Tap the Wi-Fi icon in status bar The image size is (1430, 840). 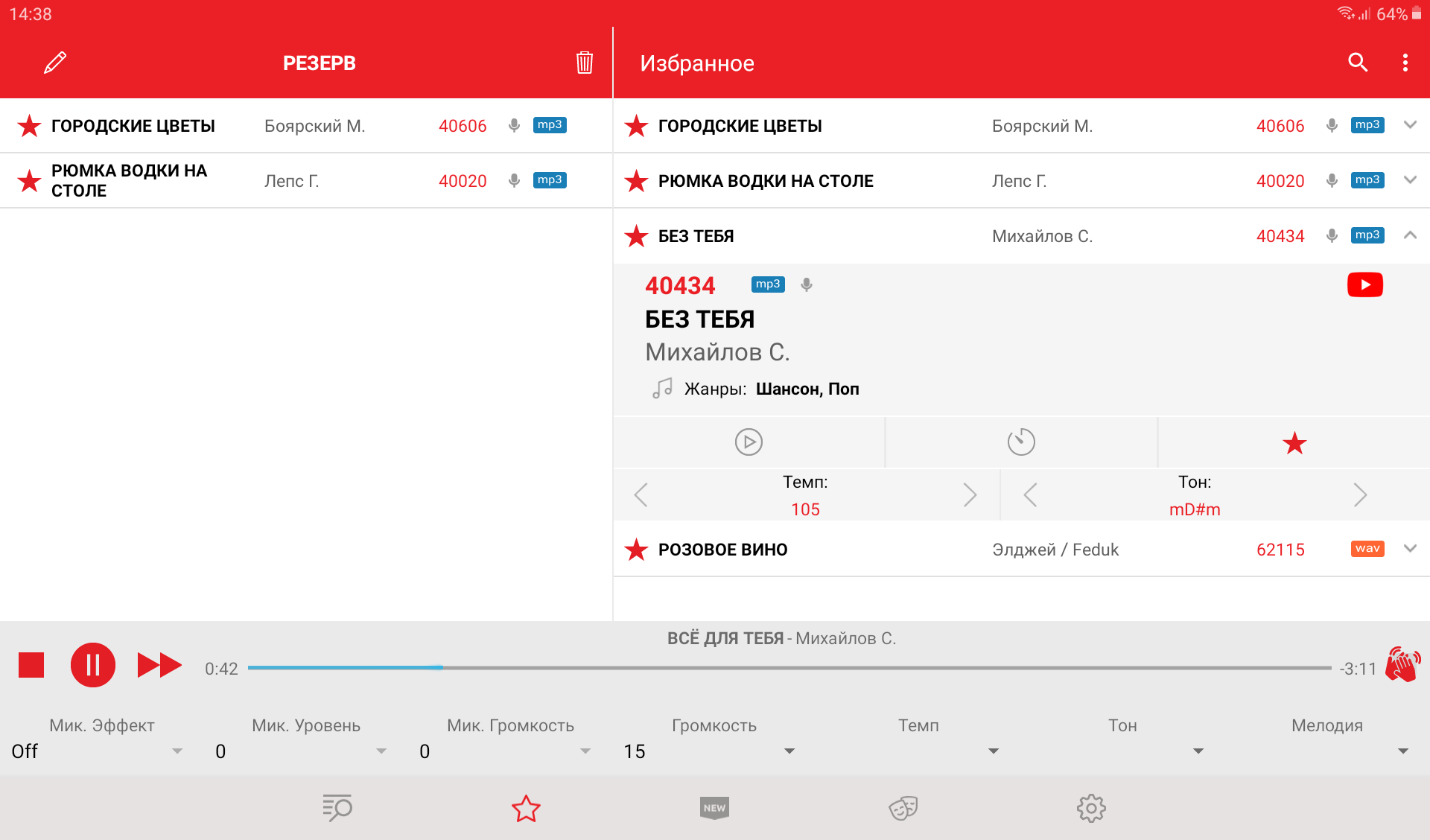click(1346, 13)
